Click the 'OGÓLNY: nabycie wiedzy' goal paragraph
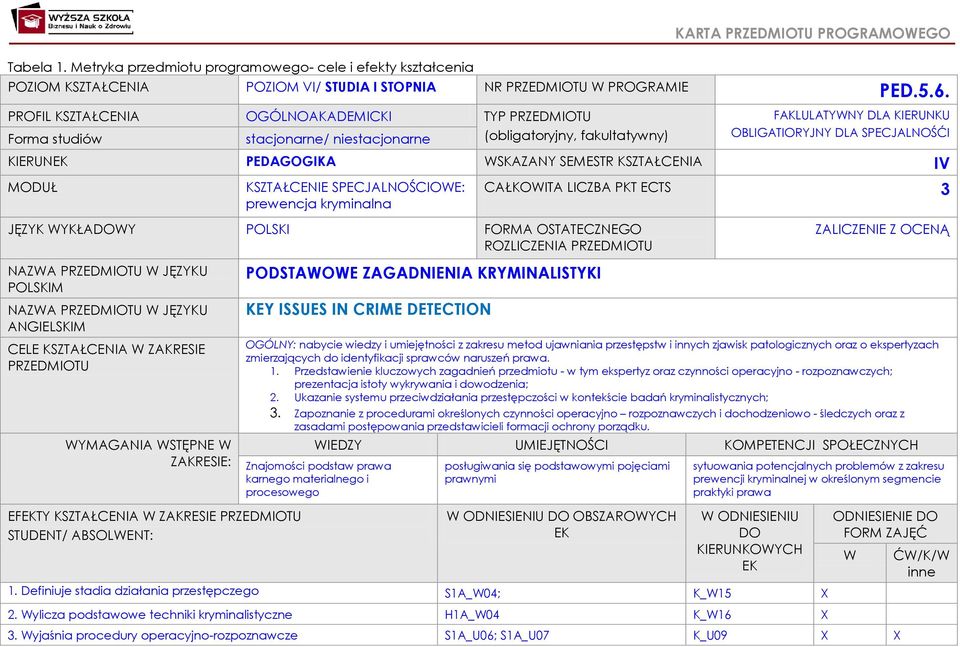Viewport: 960px width, 647px height. tap(592, 351)
